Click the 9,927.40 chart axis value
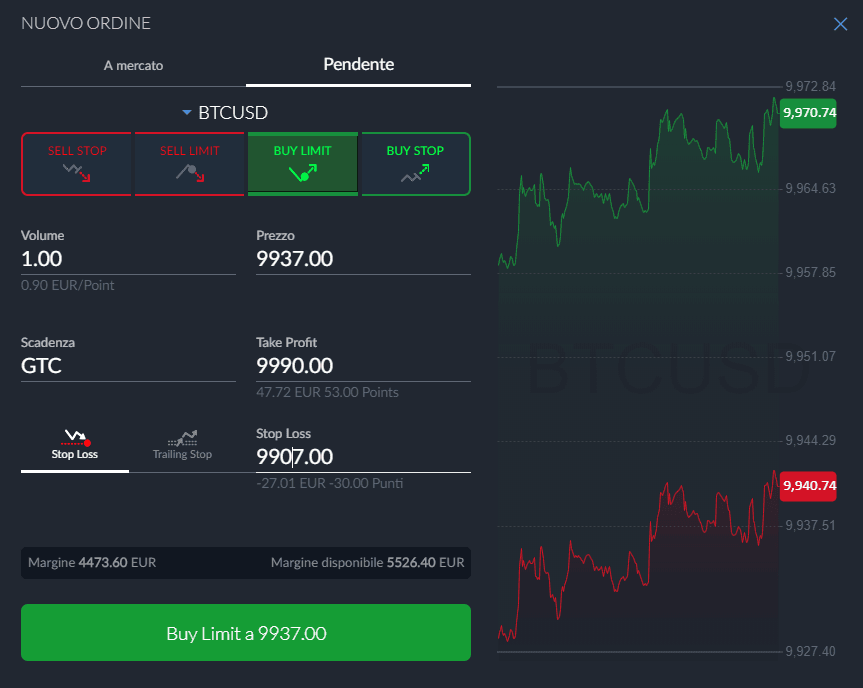Screen dimensions: 863x688 810,652
